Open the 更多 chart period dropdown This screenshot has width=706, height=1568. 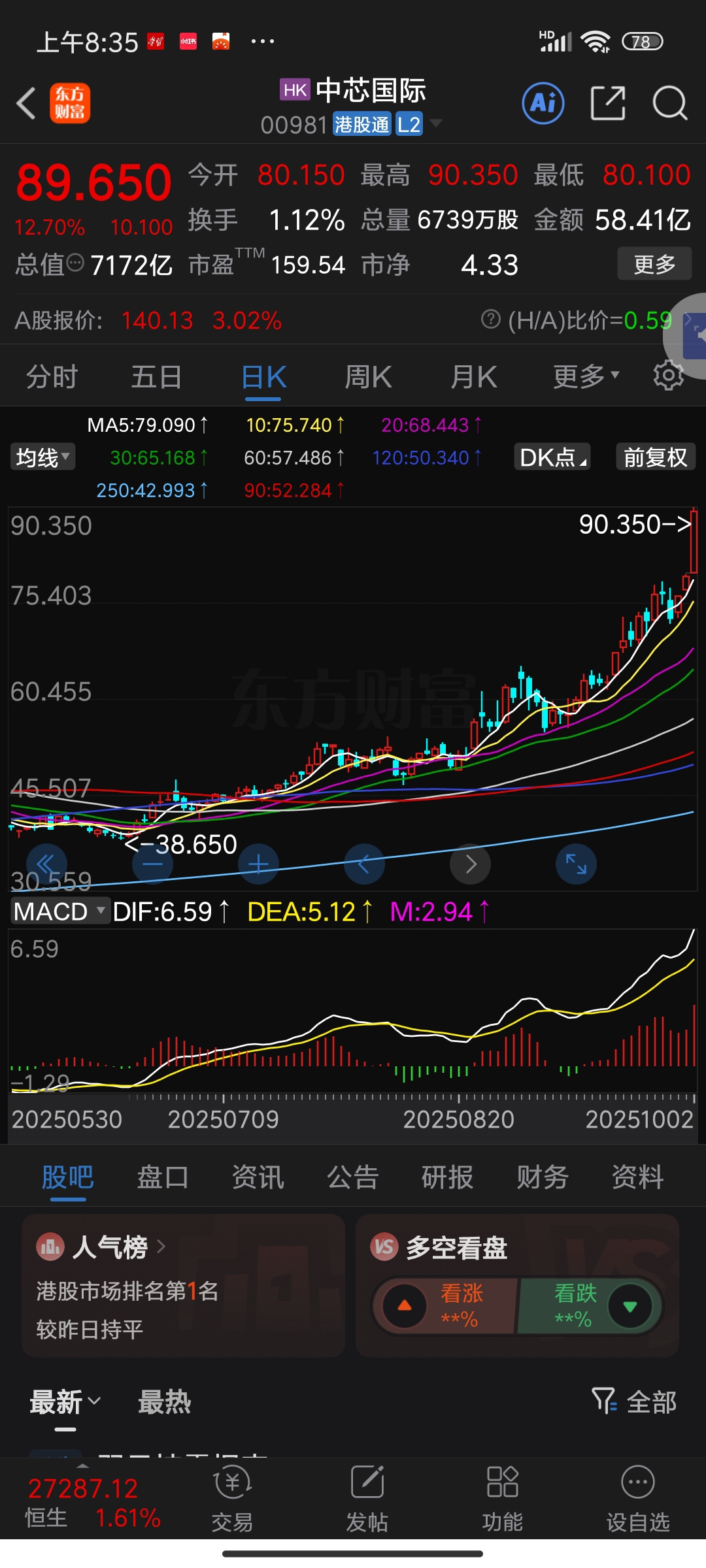pyautogui.click(x=586, y=376)
